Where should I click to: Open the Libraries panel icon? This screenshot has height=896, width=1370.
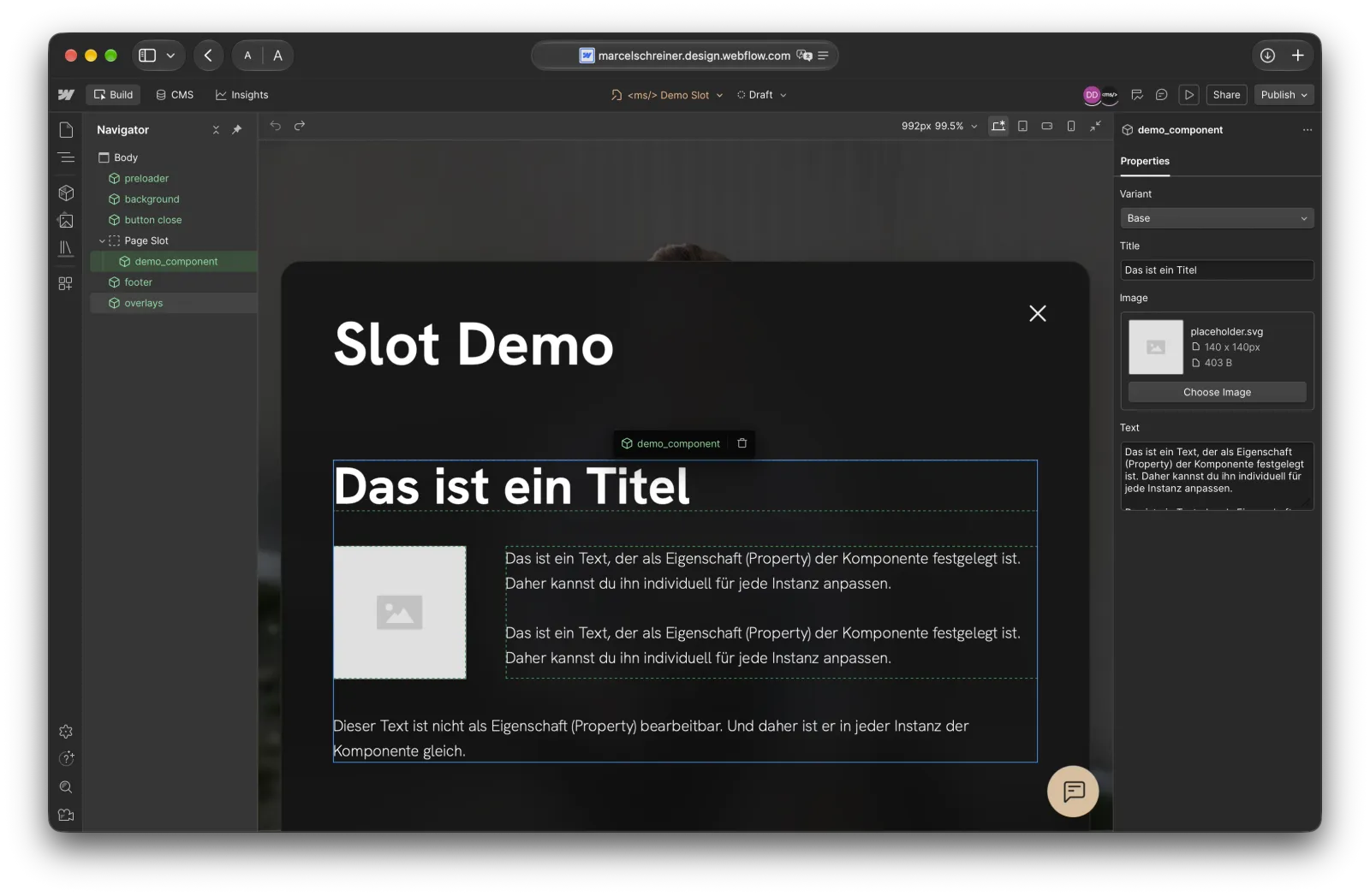(x=66, y=248)
